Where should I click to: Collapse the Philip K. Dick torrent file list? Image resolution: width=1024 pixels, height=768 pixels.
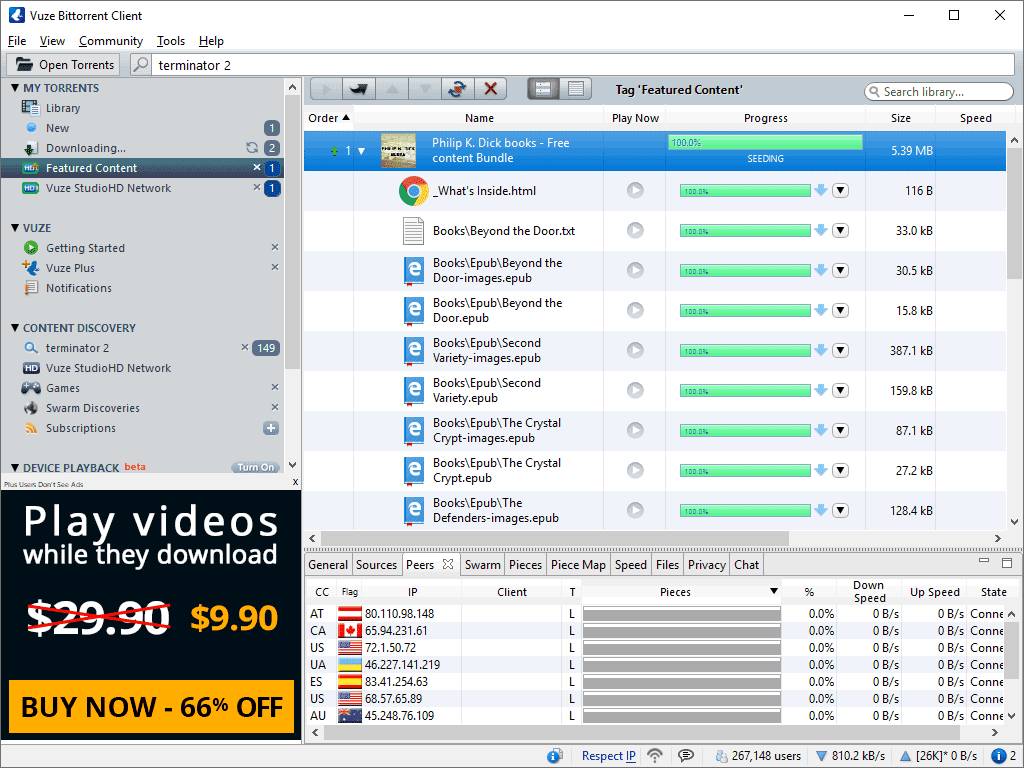click(x=361, y=152)
